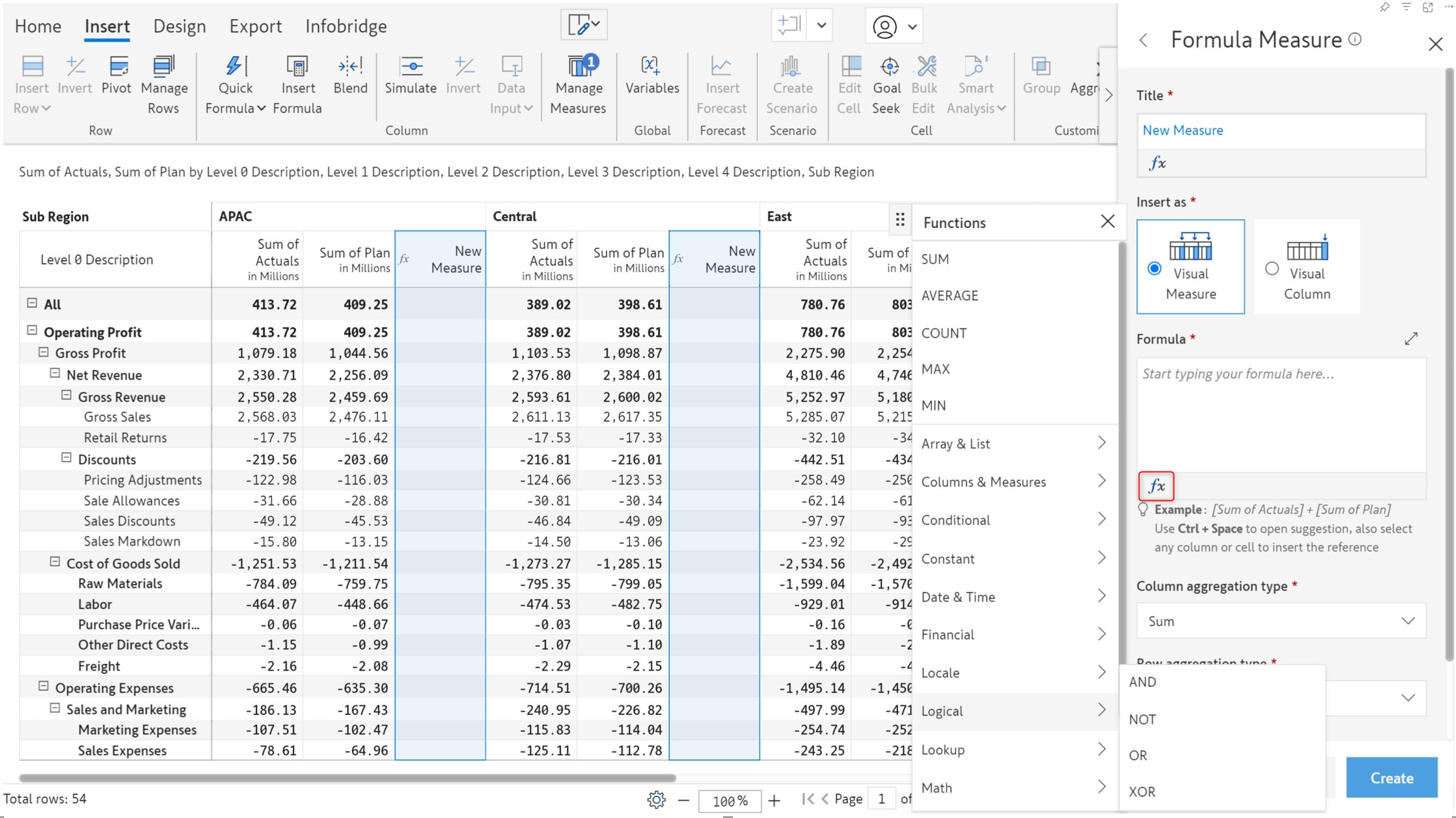This screenshot has height=818, width=1456.
Task: Collapse the Discounts row group
Action: [x=66, y=458]
